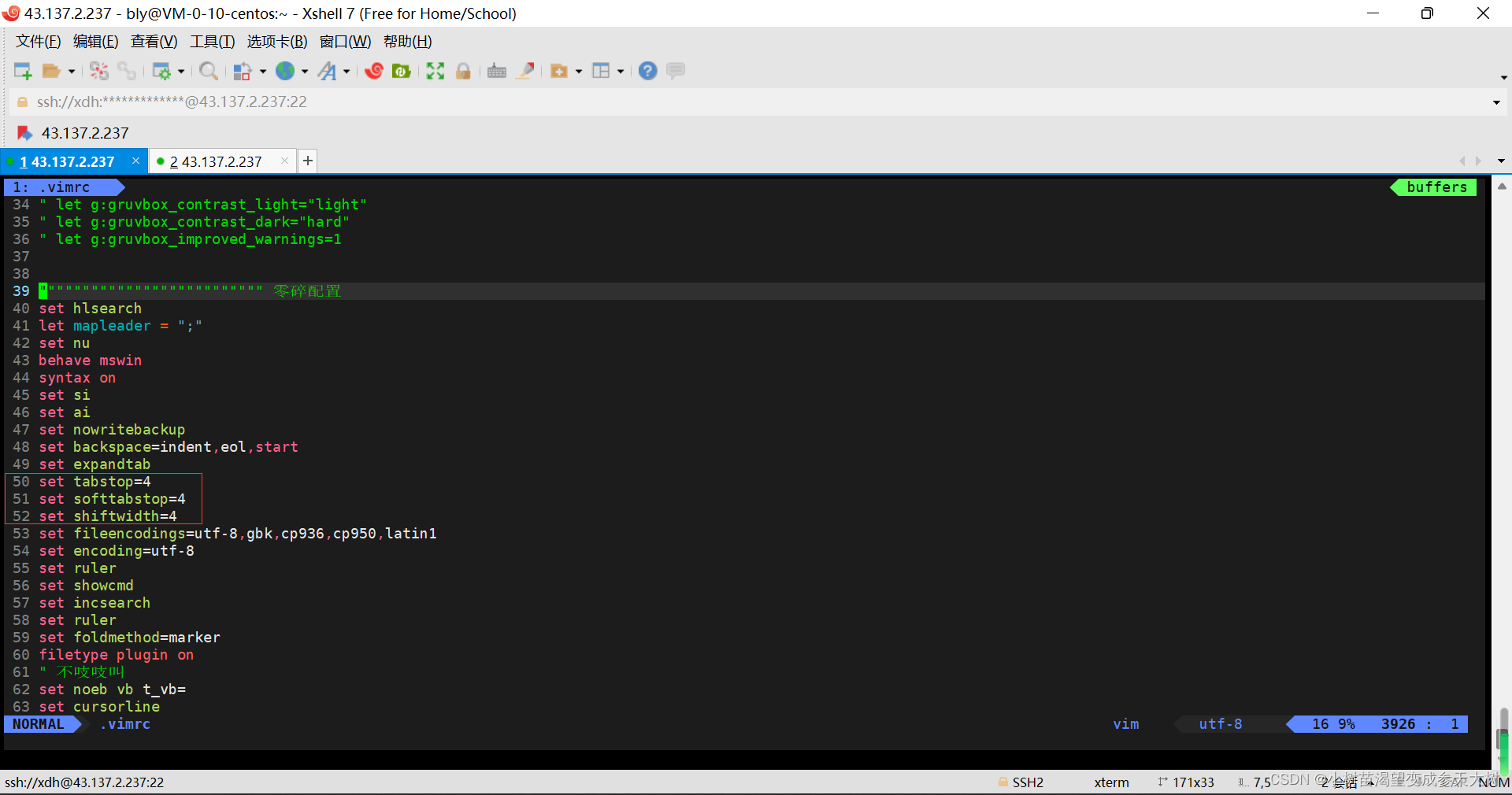Open the address bar history dropdown
1512x795 pixels.
1496,102
